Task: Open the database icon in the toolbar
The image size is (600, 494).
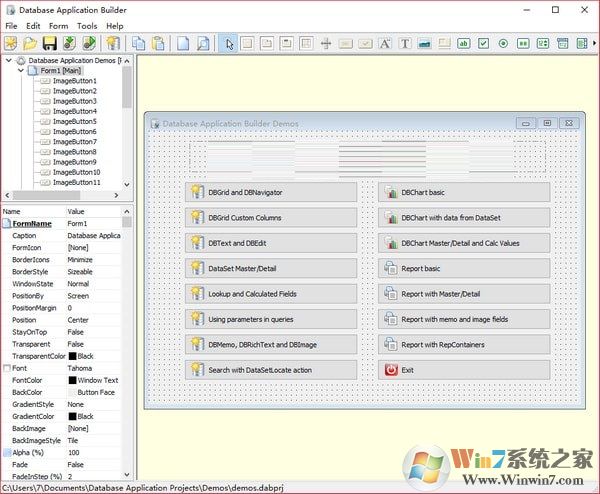Action: coord(113,43)
